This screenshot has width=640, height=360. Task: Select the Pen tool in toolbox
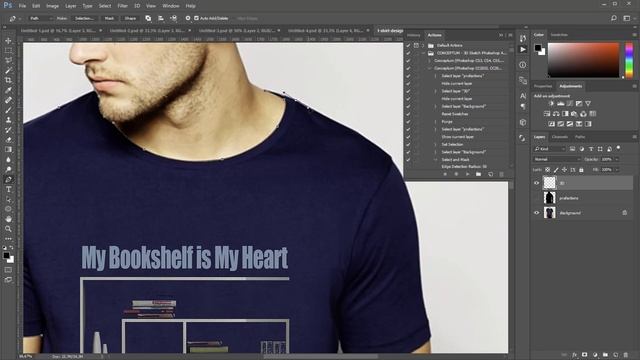[x=8, y=180]
